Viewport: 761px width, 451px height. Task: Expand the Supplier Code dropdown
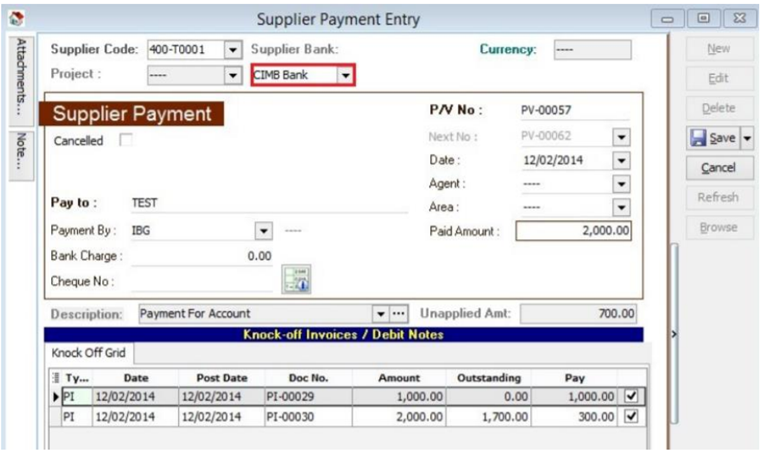(233, 49)
